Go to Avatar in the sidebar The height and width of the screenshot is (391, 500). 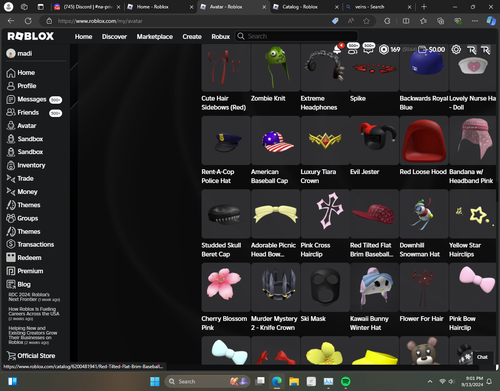coord(21,126)
